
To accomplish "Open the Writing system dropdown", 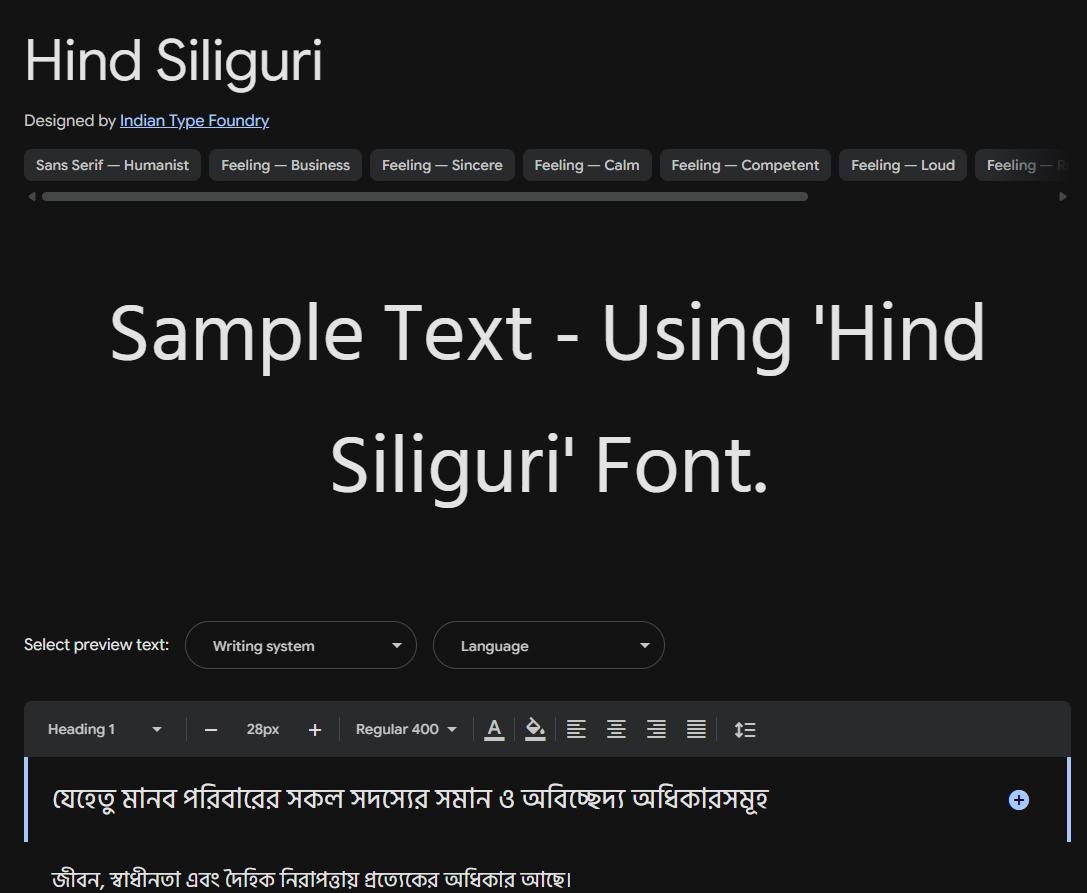I will 301,645.
